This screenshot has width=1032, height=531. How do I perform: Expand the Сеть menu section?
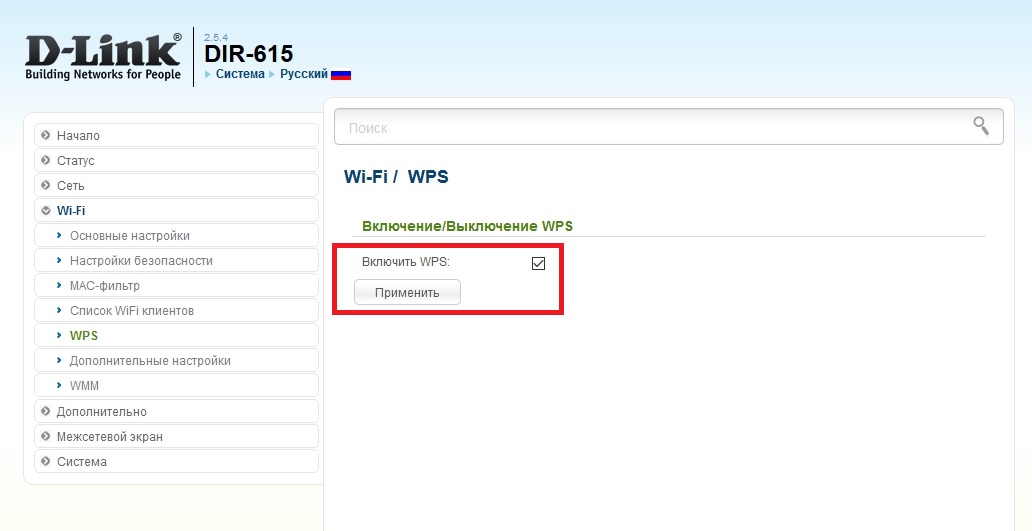tap(70, 186)
